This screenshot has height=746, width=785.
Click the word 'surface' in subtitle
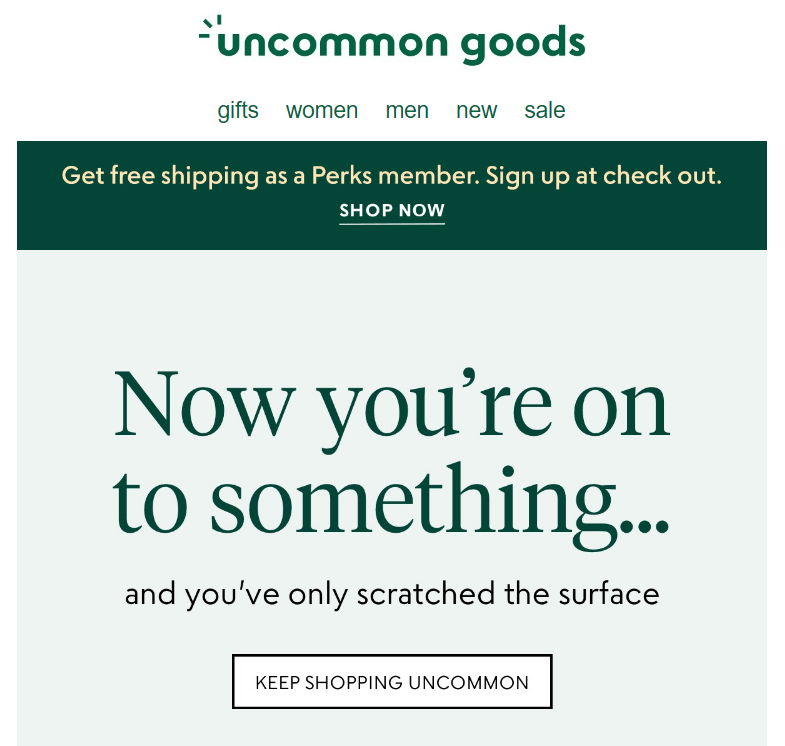click(609, 594)
